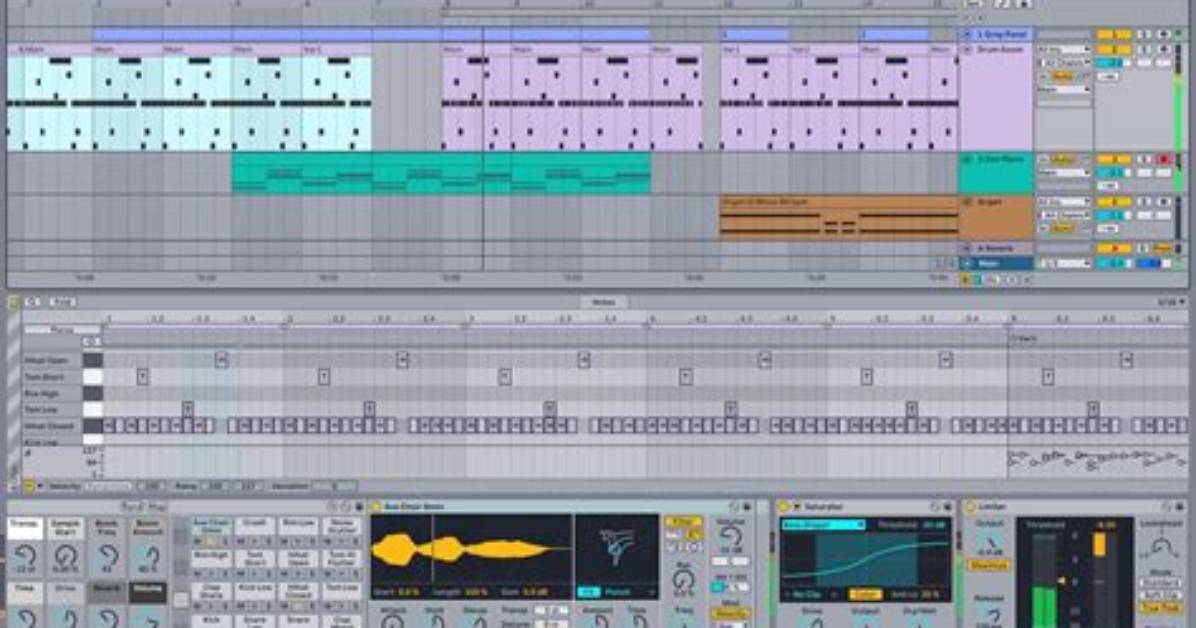Select the teal piano clip in arrangement

(441, 174)
